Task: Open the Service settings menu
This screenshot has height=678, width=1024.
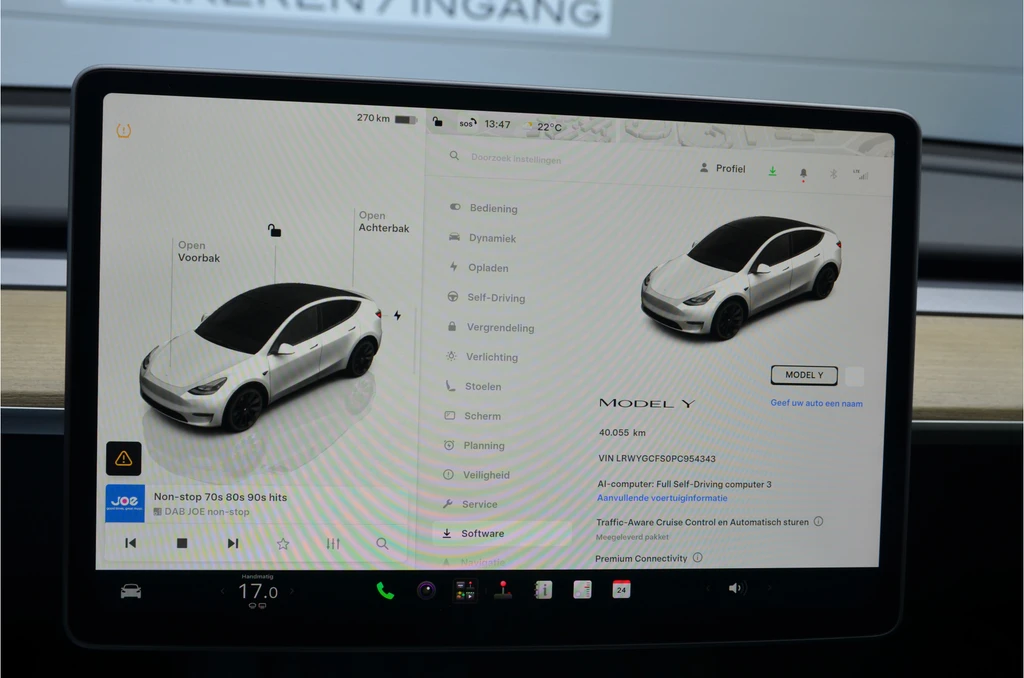Action: 470,504
